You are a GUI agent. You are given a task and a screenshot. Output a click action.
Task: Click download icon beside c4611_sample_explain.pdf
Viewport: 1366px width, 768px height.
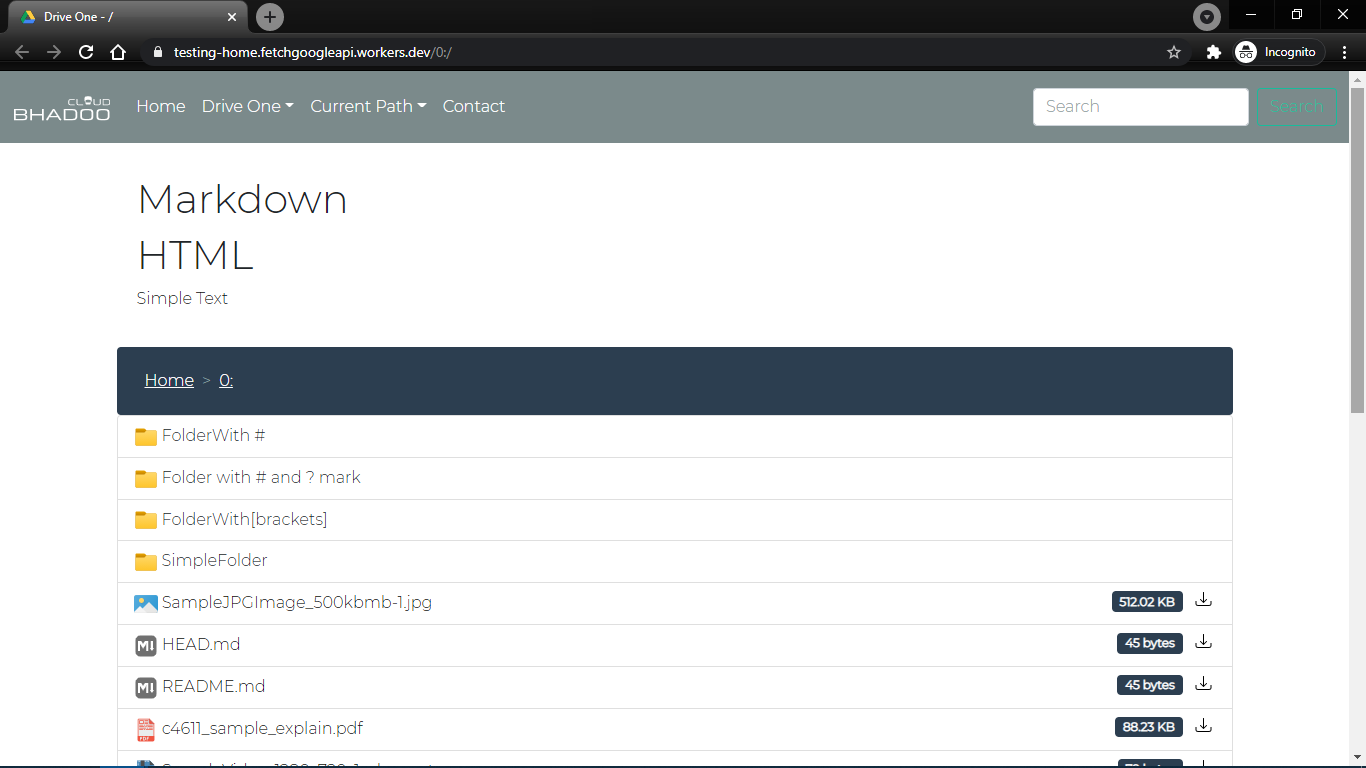coord(1203,726)
